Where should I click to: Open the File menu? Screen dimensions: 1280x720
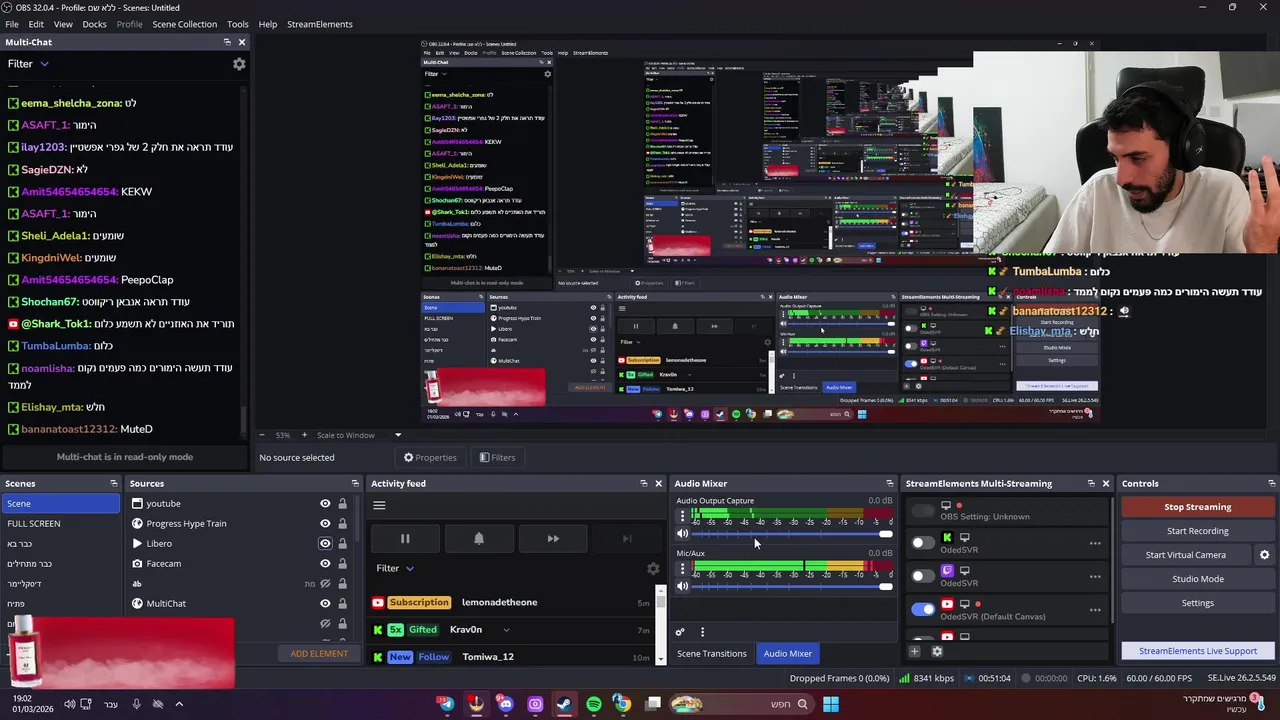(x=12, y=24)
